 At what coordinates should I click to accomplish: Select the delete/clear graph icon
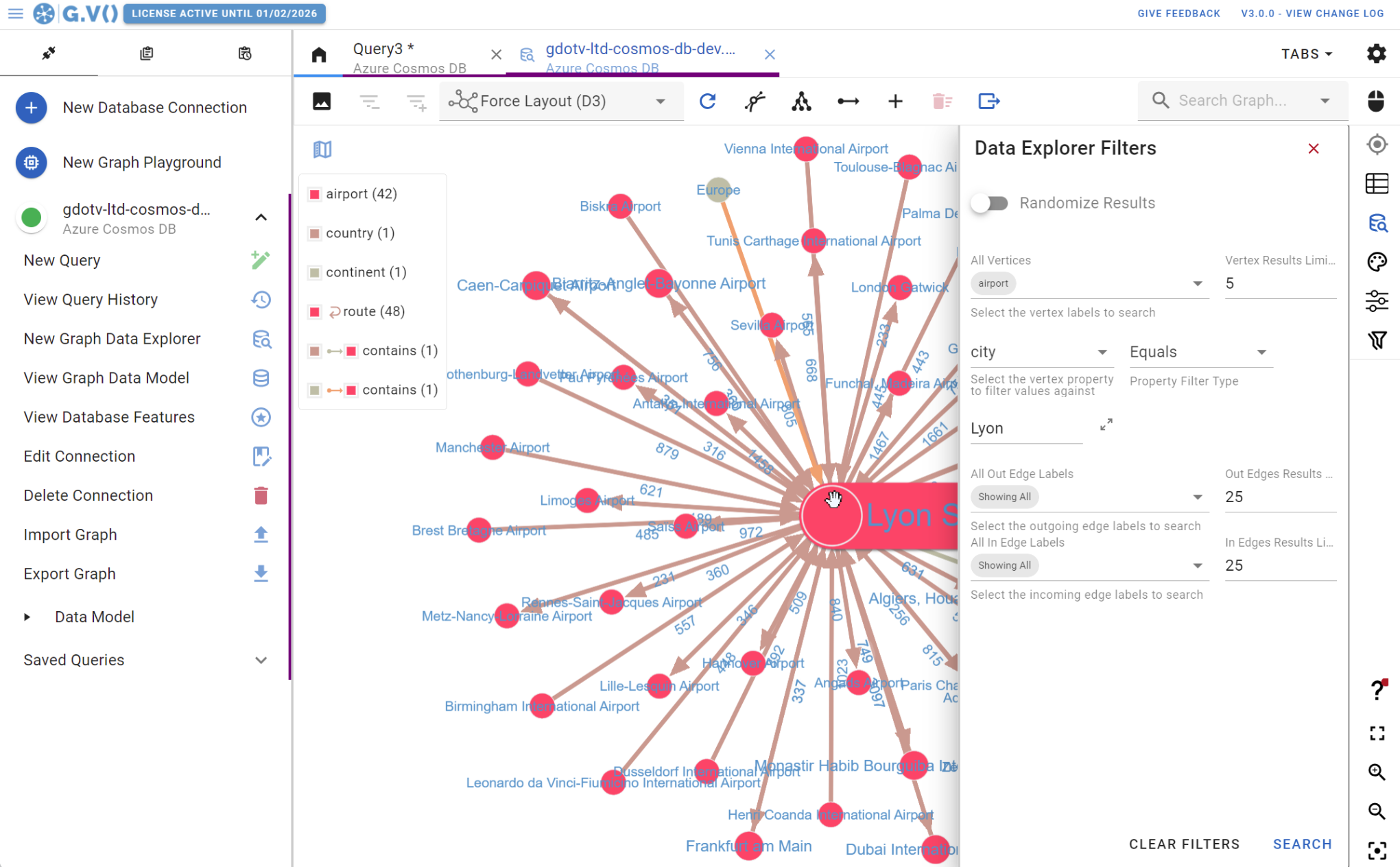pyautogui.click(x=941, y=100)
